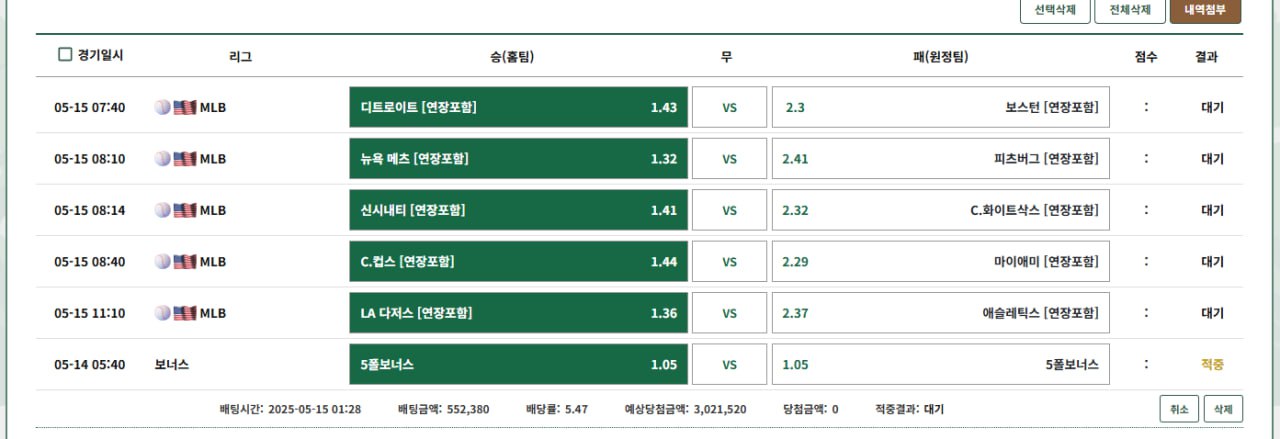Select C.화이트삭스 away team 2.32 cell

tap(941, 210)
